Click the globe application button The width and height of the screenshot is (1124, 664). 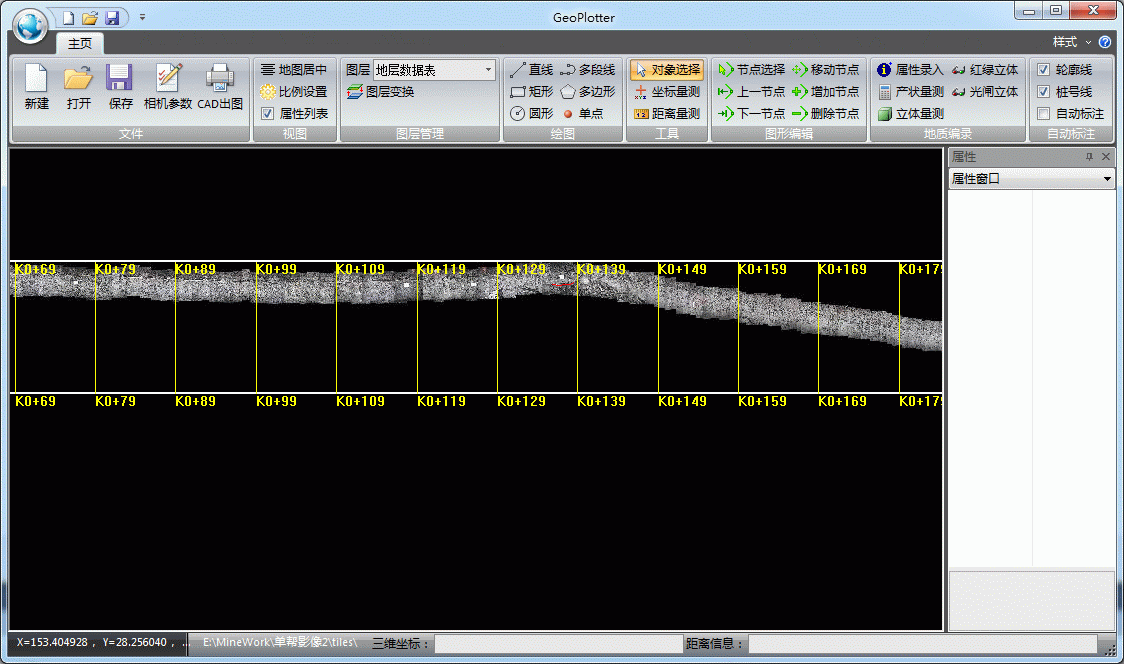click(30, 25)
